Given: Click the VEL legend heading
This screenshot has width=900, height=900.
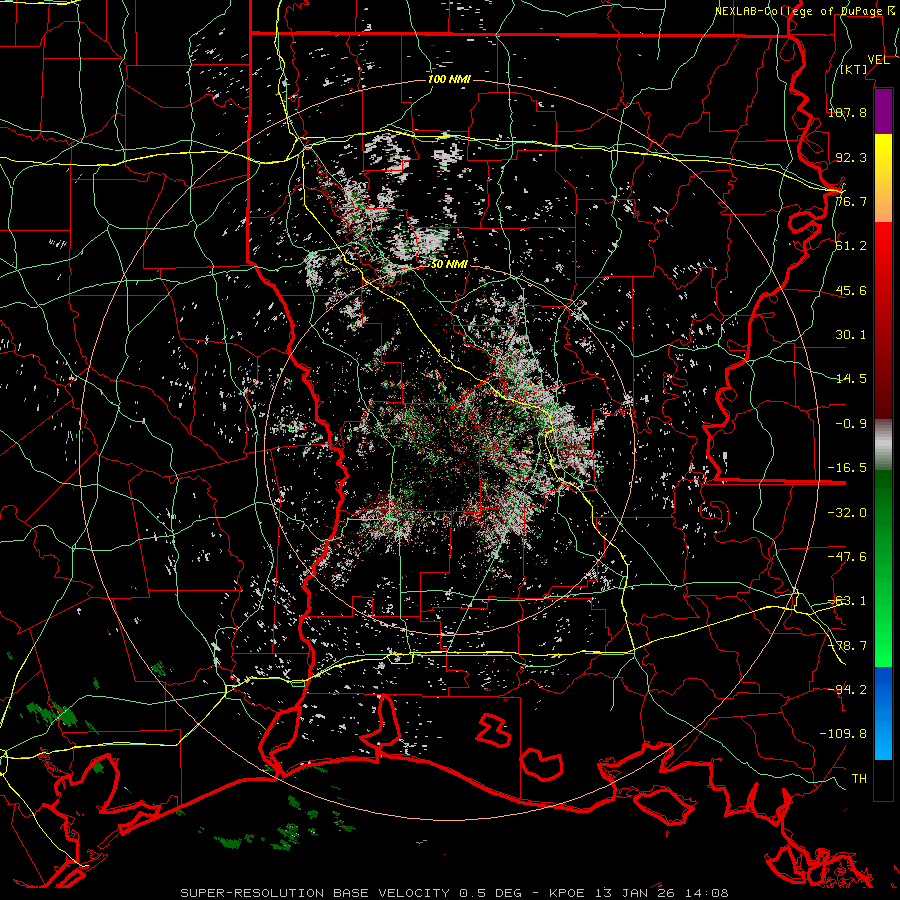Looking at the screenshot, I should [x=878, y=60].
